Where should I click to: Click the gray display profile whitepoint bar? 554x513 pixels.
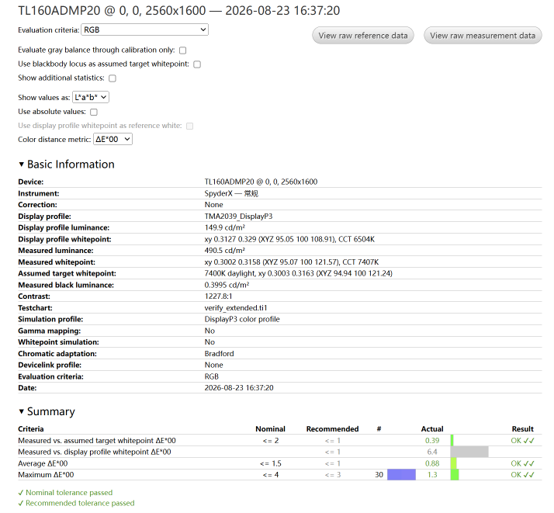[470, 452]
